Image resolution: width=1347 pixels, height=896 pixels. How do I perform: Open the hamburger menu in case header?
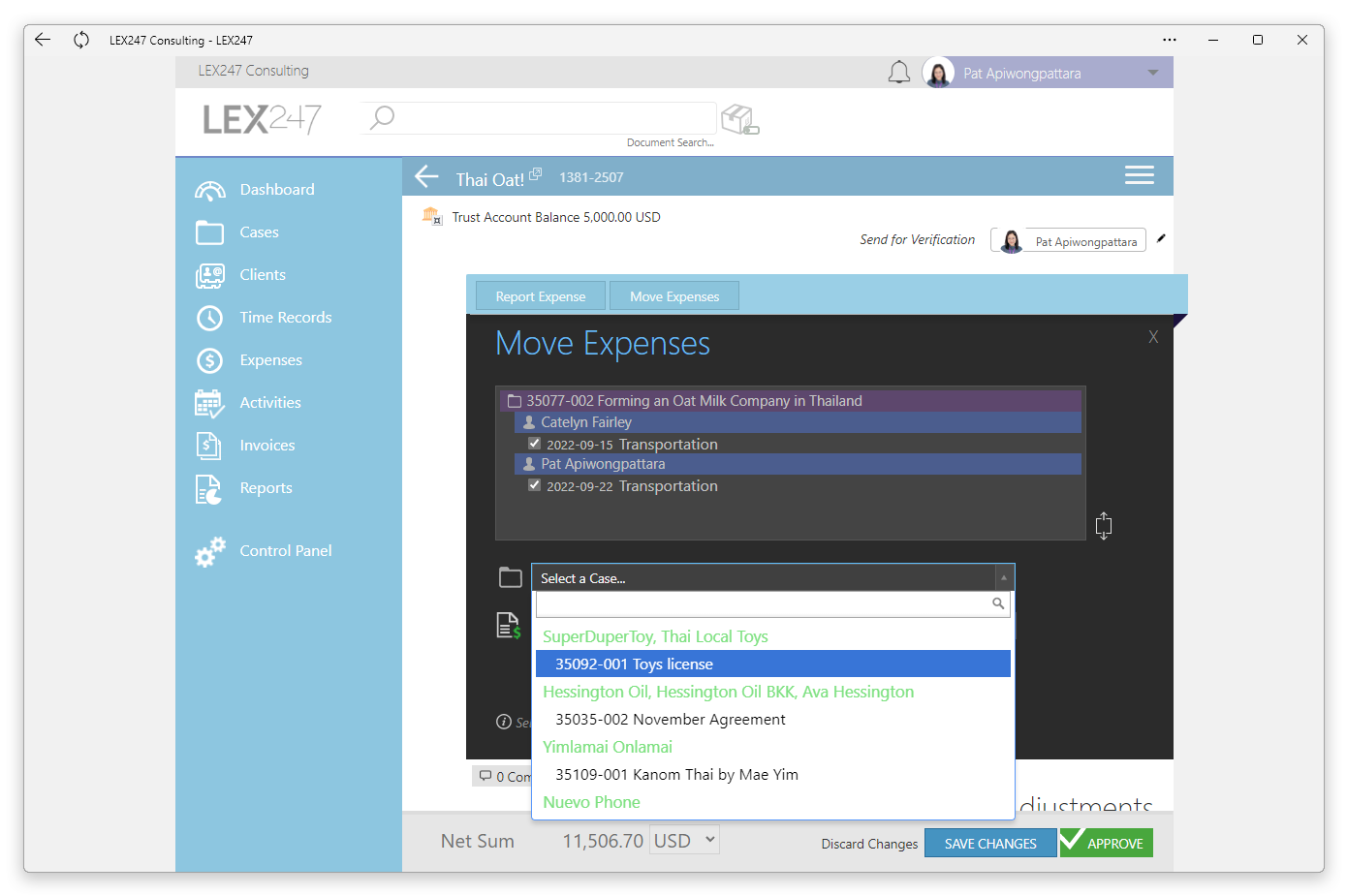click(1139, 175)
